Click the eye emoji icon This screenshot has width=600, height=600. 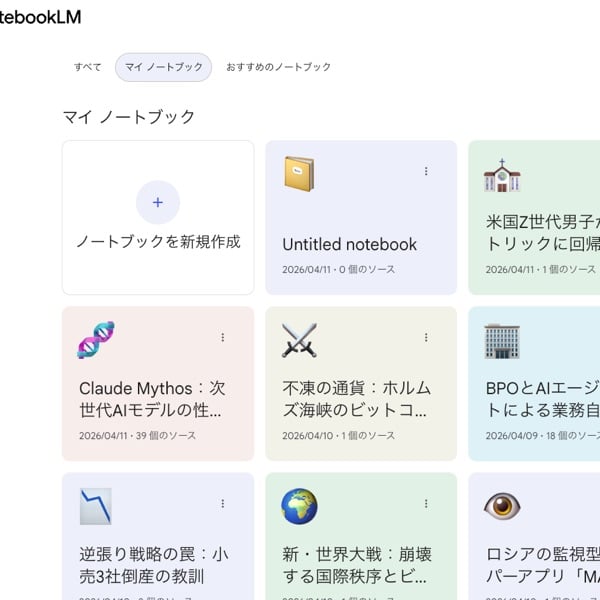(x=502, y=506)
